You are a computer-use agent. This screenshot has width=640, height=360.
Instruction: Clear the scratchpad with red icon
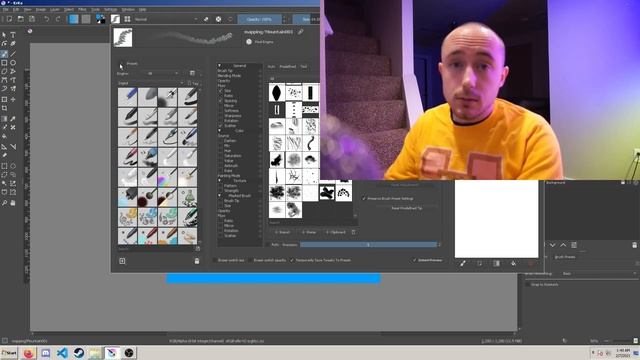(531, 264)
